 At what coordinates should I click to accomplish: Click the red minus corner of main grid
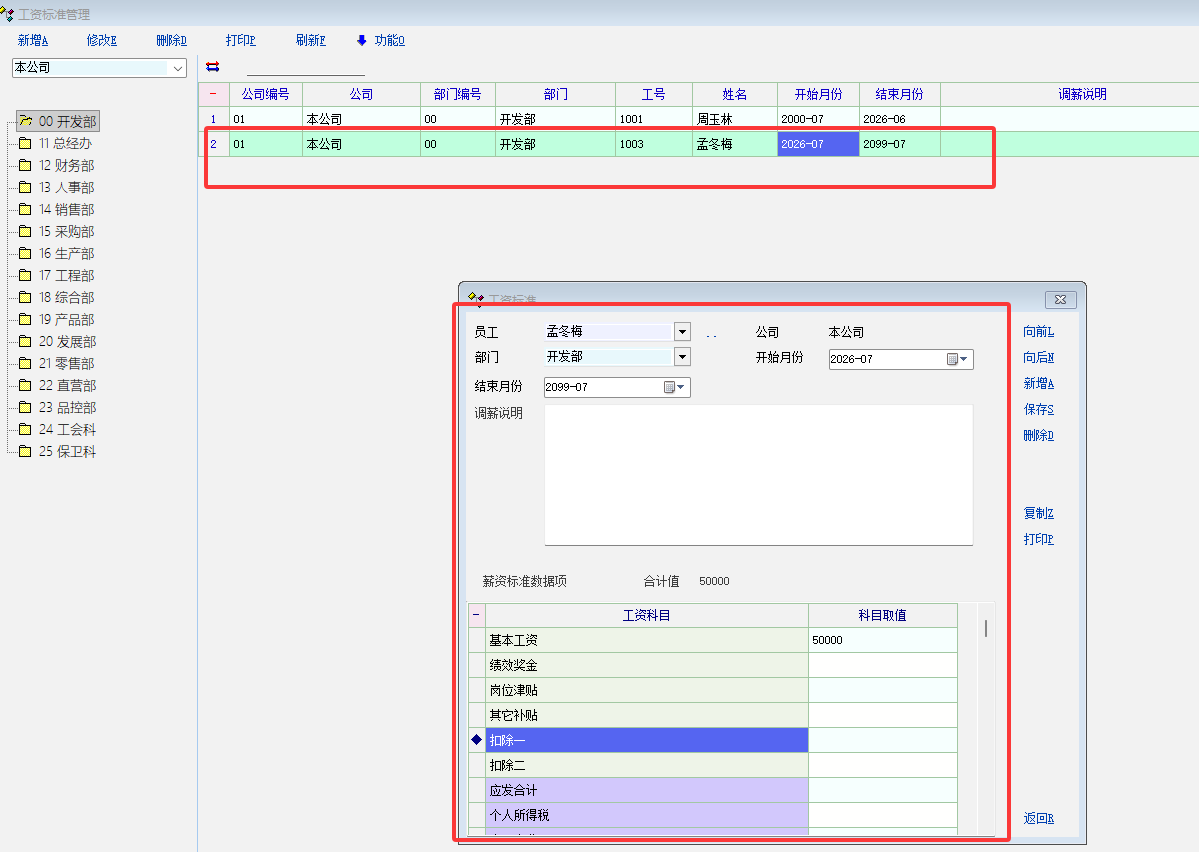tap(213, 94)
